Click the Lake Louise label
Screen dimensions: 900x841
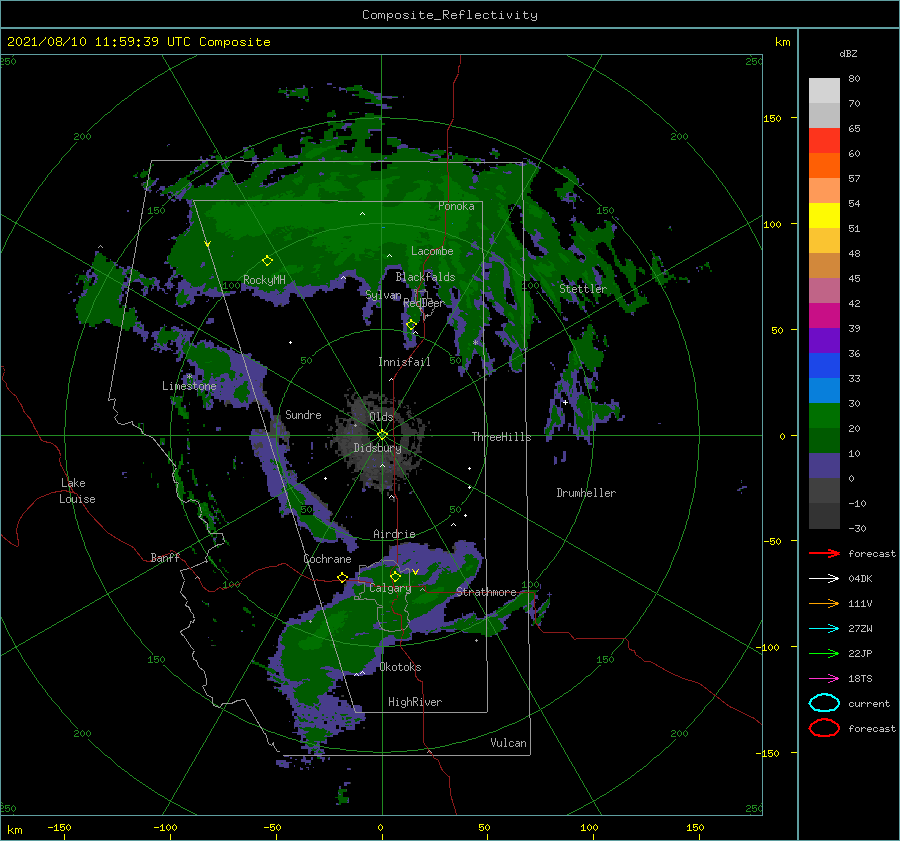coord(77,491)
